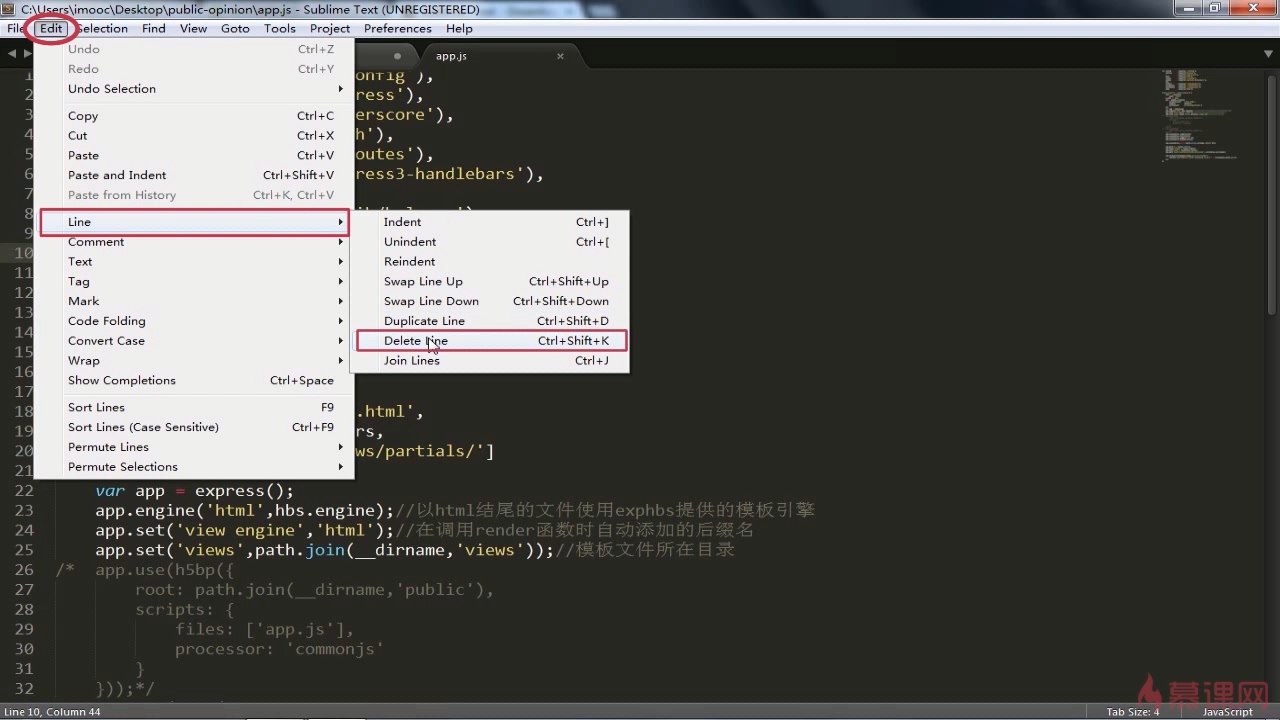The image size is (1280, 720).
Task: Open the Goto menu
Action: [235, 28]
